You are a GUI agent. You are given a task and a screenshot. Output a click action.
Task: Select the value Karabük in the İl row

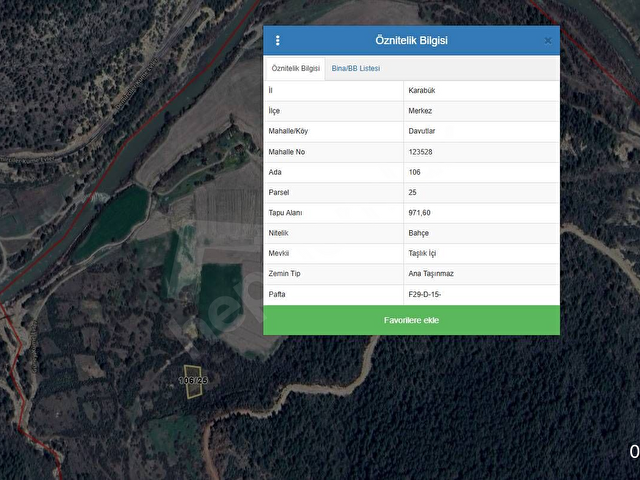click(422, 91)
